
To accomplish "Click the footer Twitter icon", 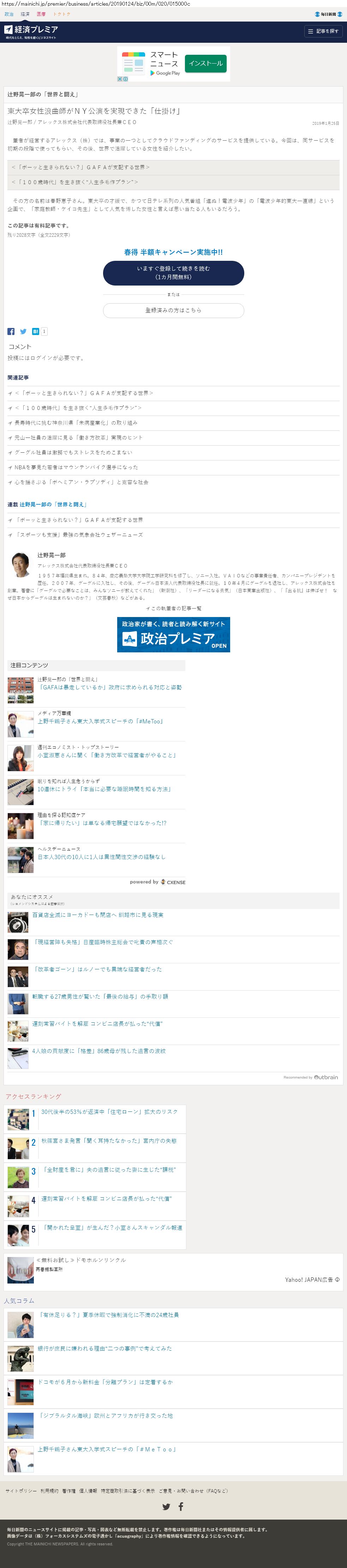I will [166, 1507].
